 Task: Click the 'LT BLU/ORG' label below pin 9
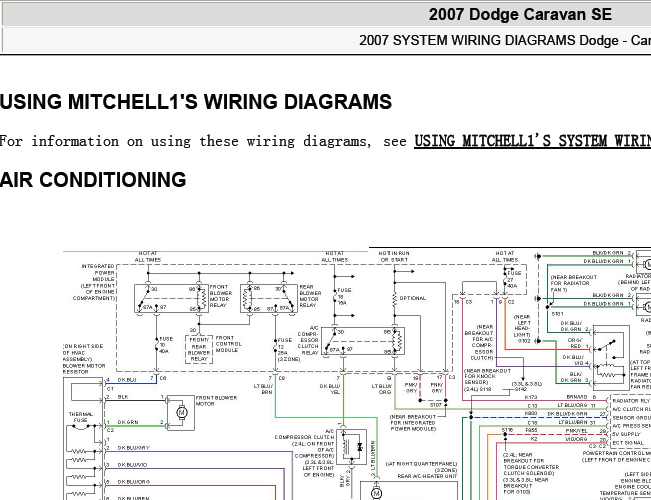[x=382, y=389]
